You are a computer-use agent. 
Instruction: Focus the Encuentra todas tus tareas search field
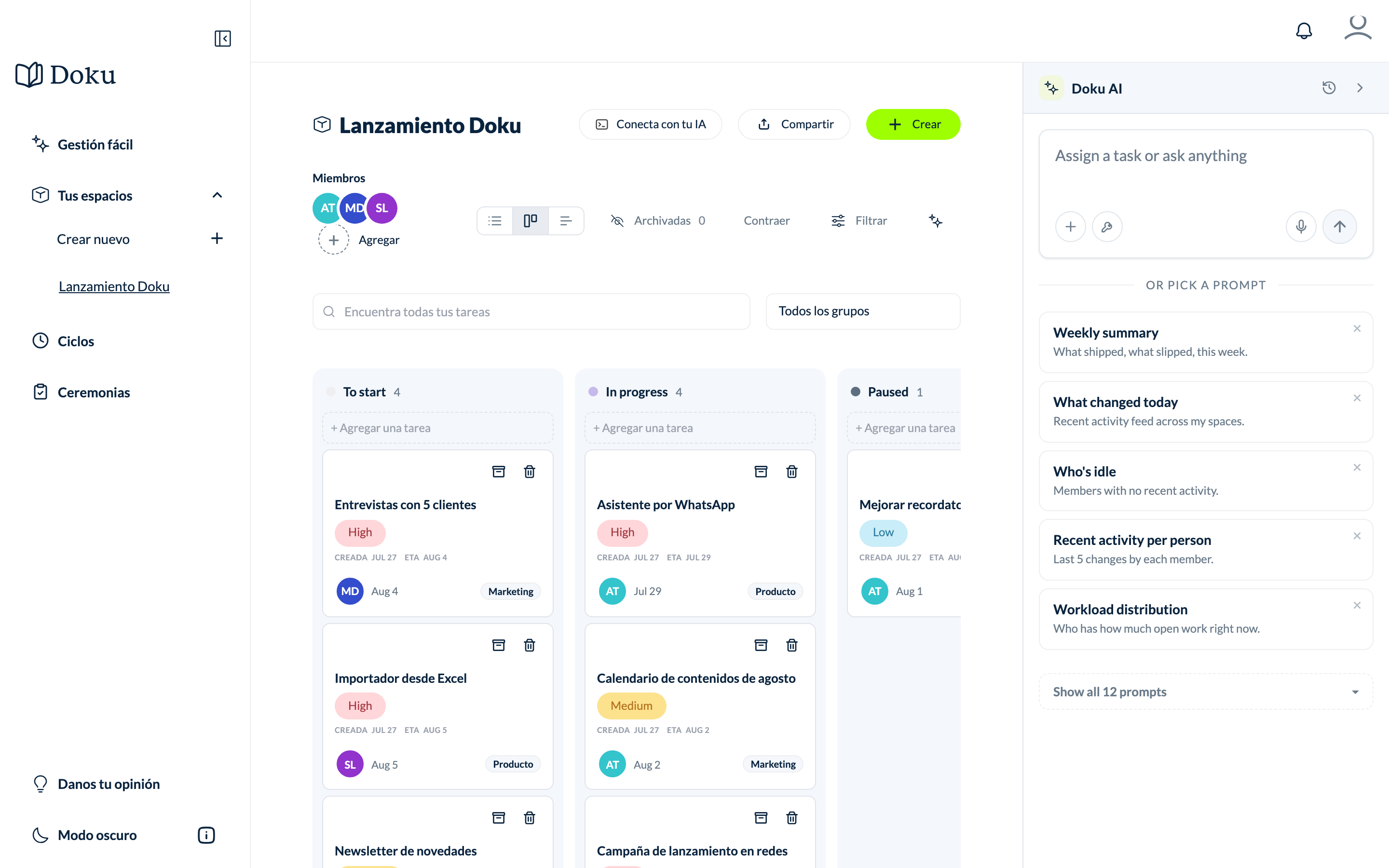pyautogui.click(x=531, y=312)
